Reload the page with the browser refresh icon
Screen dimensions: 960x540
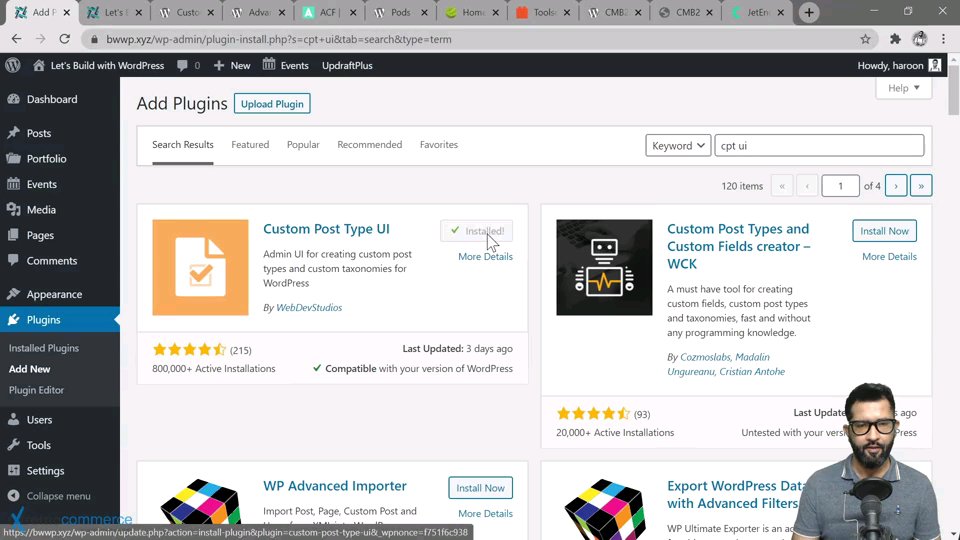click(64, 39)
